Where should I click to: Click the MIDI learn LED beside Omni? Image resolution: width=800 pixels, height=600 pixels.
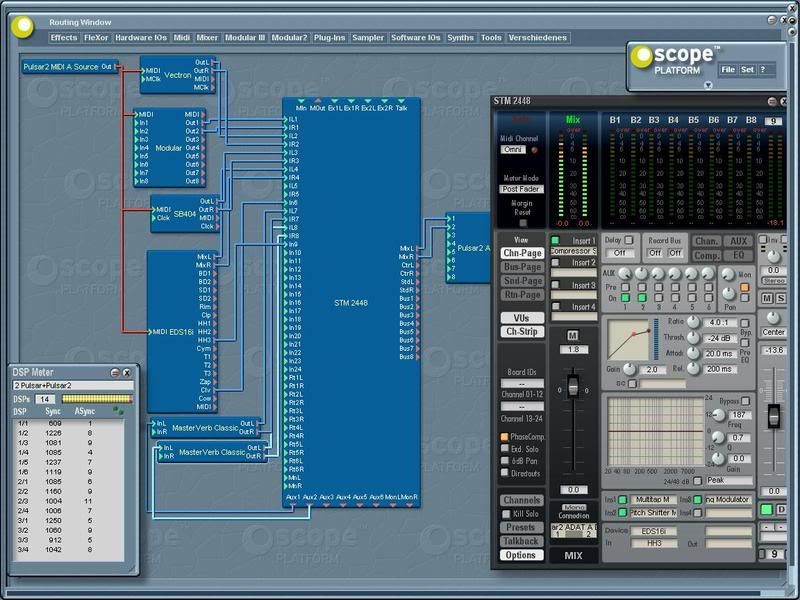(534, 150)
